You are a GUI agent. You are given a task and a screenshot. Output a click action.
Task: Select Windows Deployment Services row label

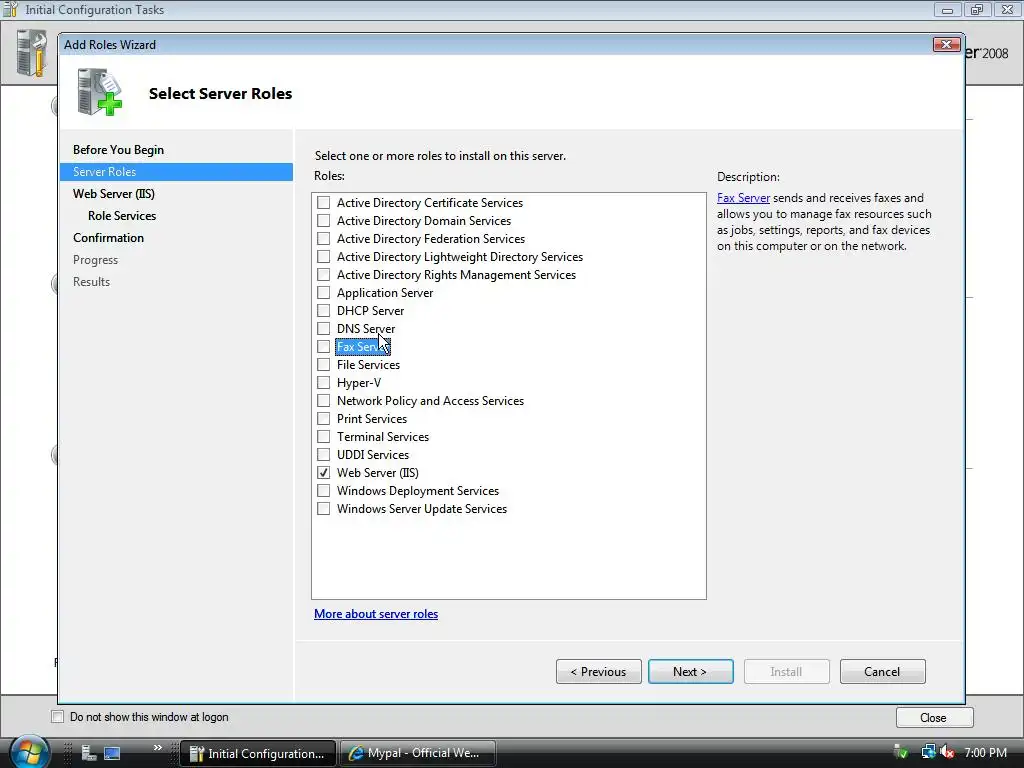coord(418,490)
